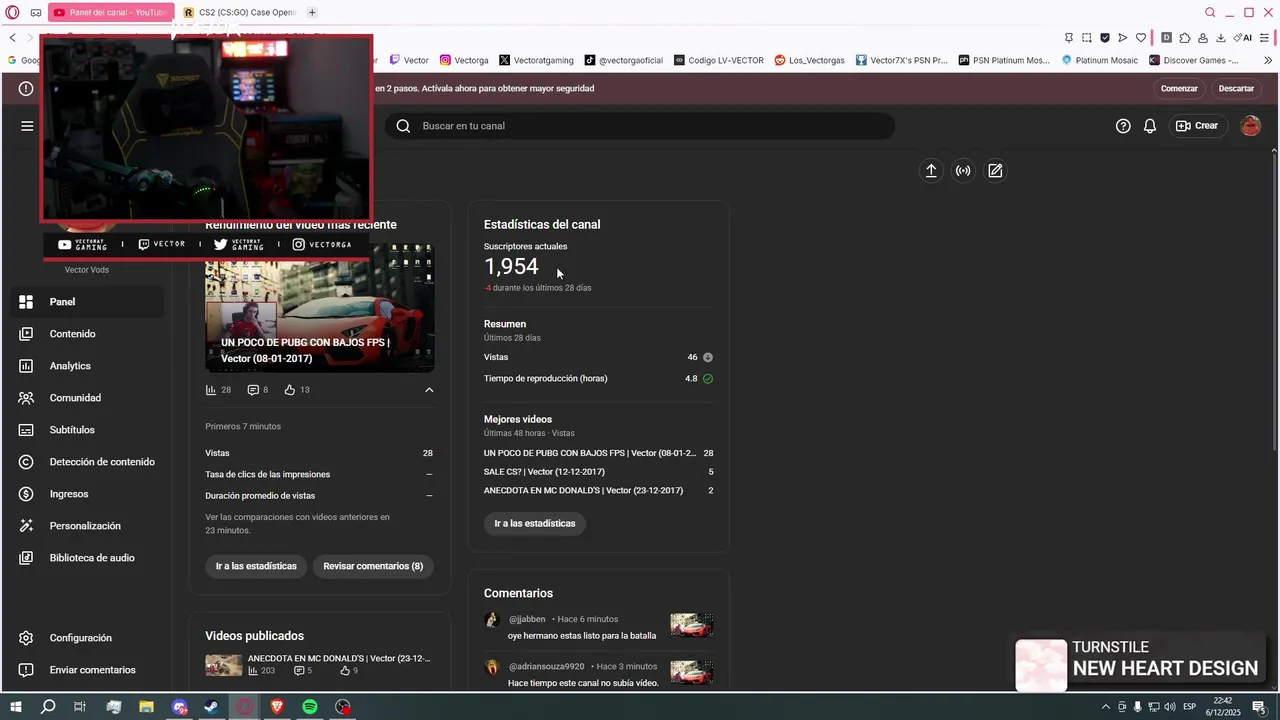Open Personalización in the sidebar
Screen dimensions: 1280x720
coord(88,526)
